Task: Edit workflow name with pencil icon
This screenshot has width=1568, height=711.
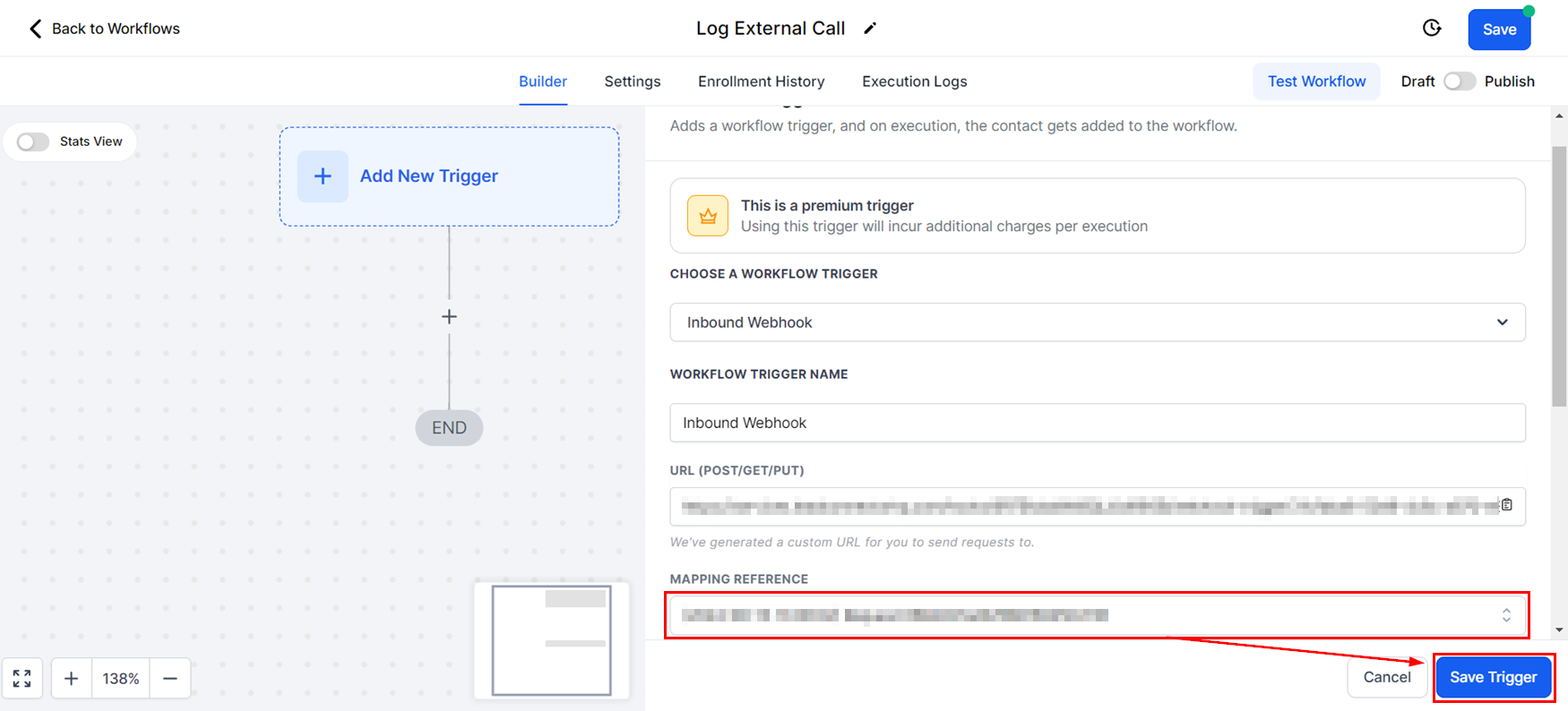Action: click(x=869, y=29)
